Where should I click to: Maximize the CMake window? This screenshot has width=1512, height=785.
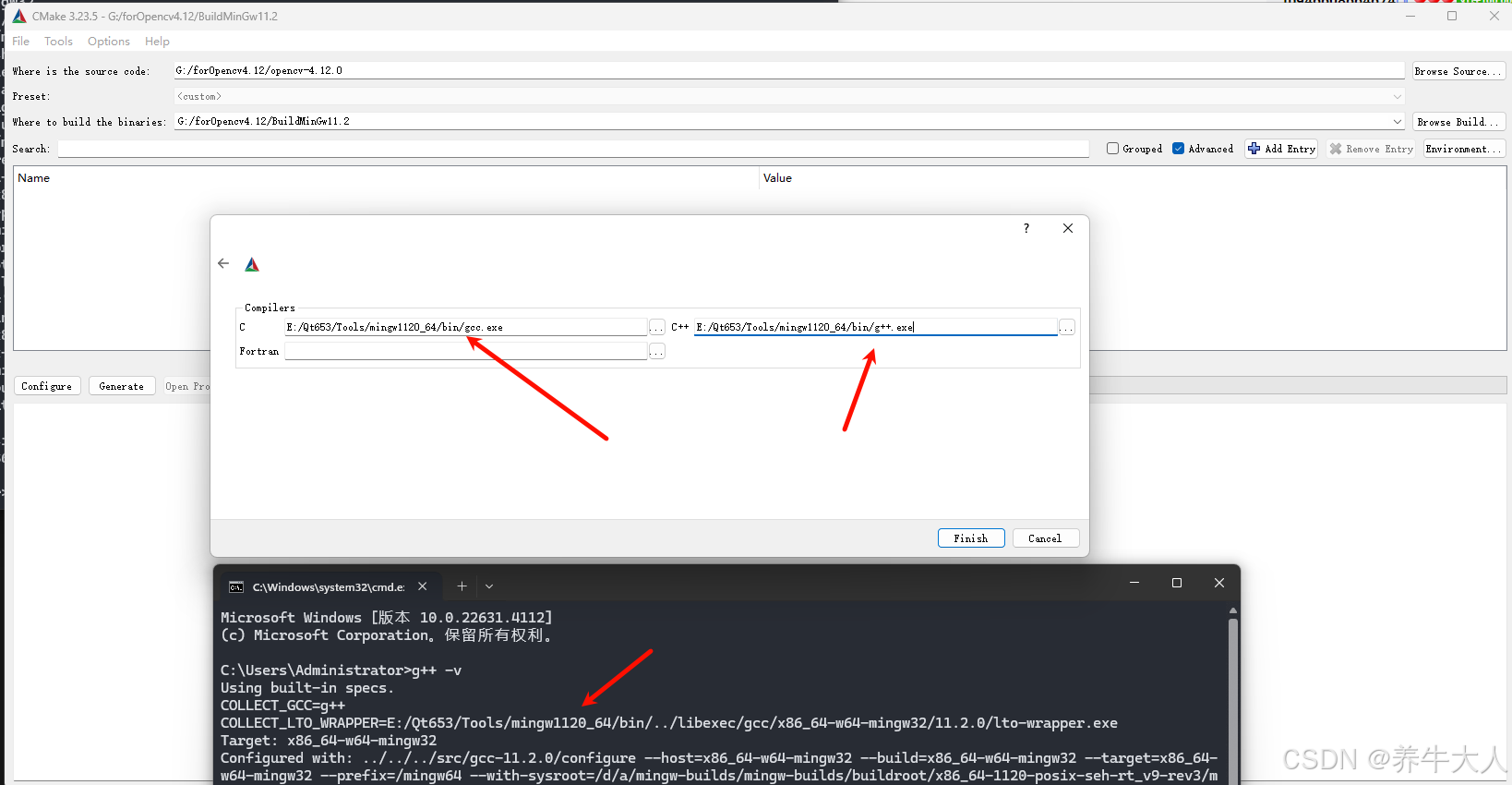[1452, 16]
